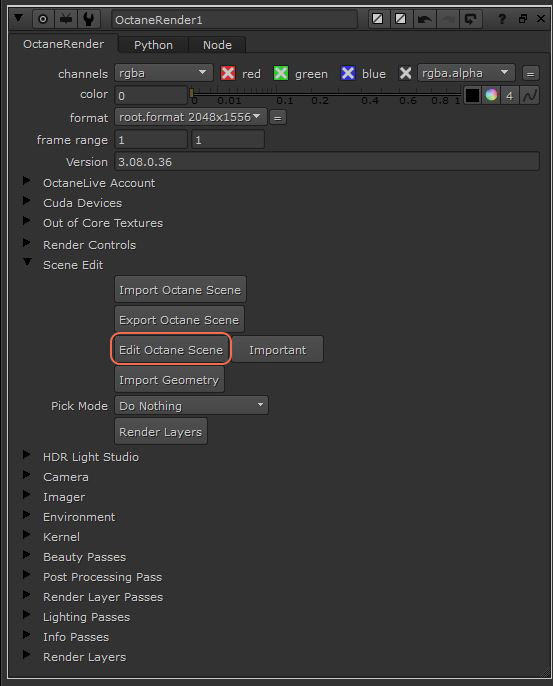Click the Edit Octane Scene button
553x686 pixels.
pyautogui.click(x=171, y=350)
